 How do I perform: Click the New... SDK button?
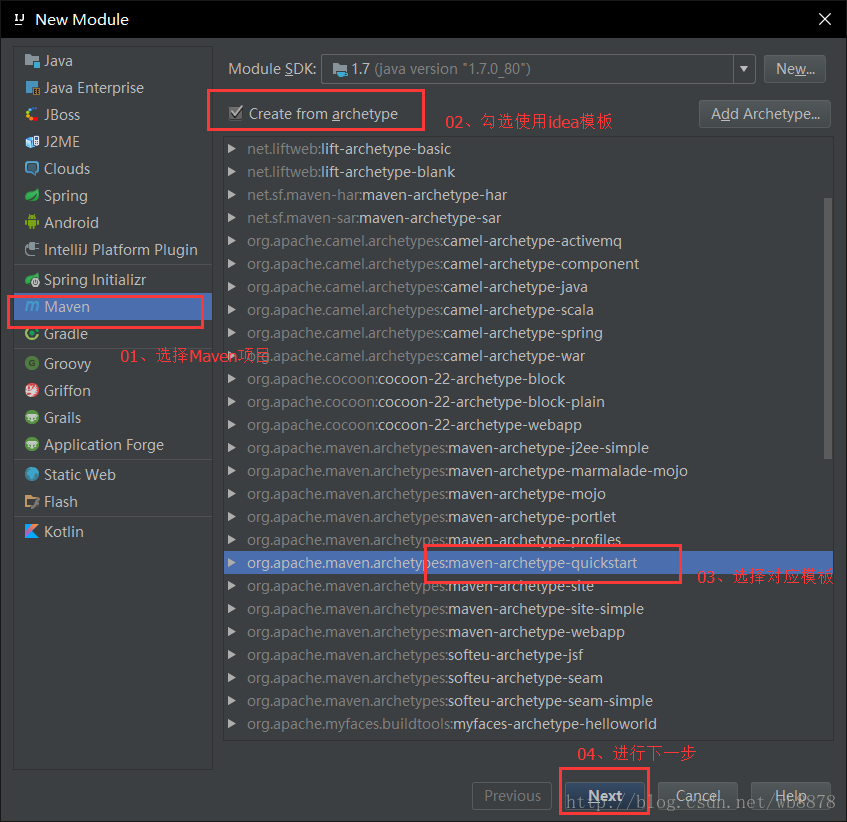point(795,69)
